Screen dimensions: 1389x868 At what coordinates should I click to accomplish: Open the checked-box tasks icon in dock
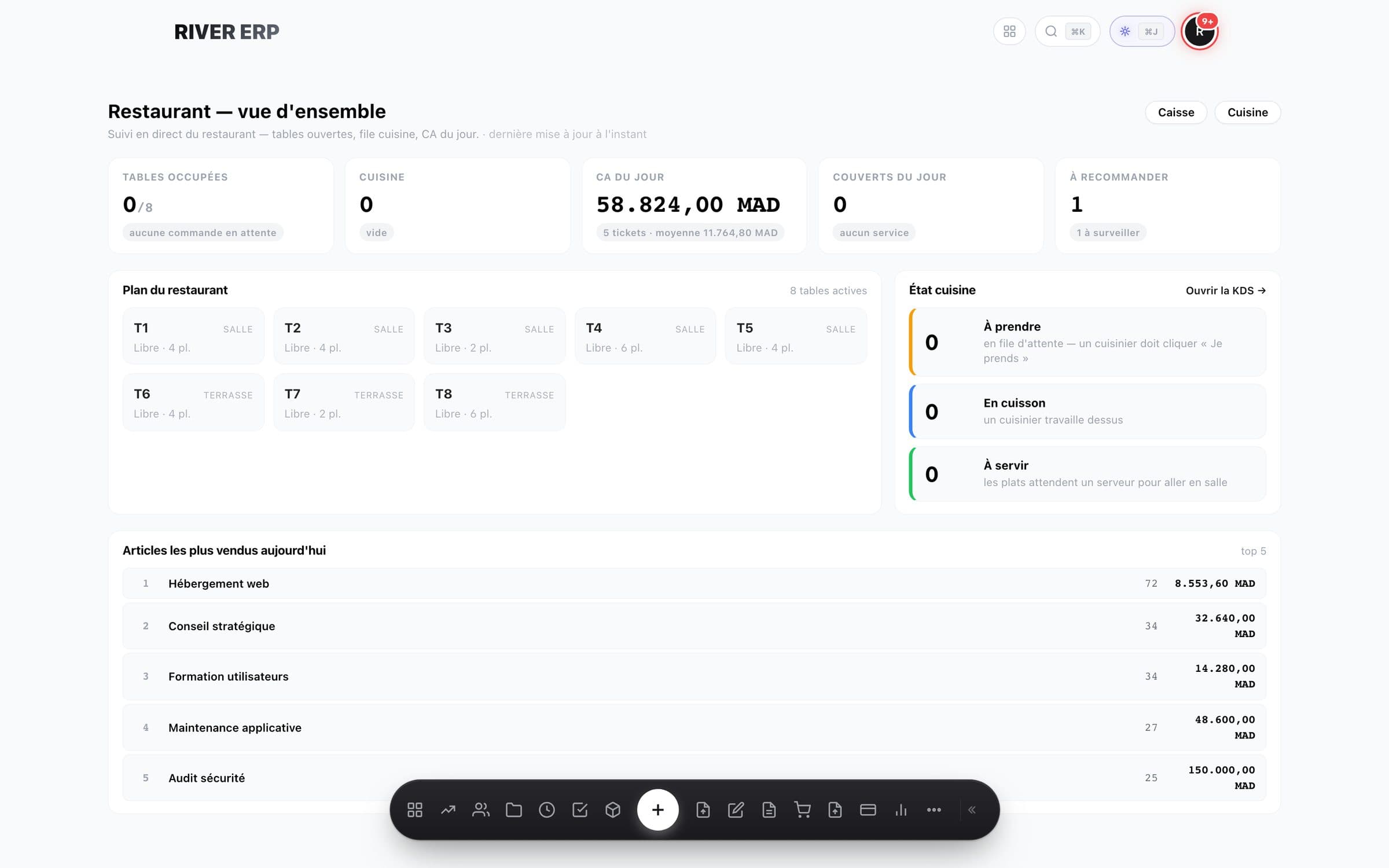click(580, 810)
